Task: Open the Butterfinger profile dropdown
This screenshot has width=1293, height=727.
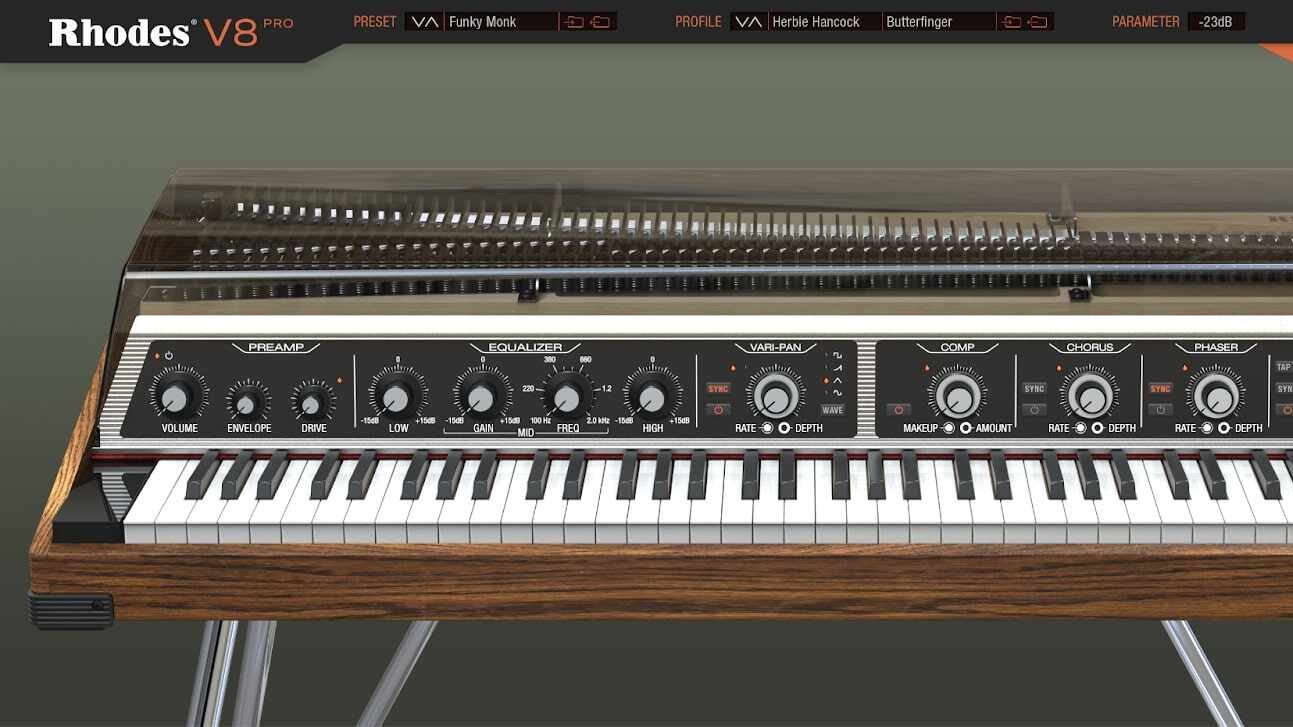Action: click(x=938, y=22)
